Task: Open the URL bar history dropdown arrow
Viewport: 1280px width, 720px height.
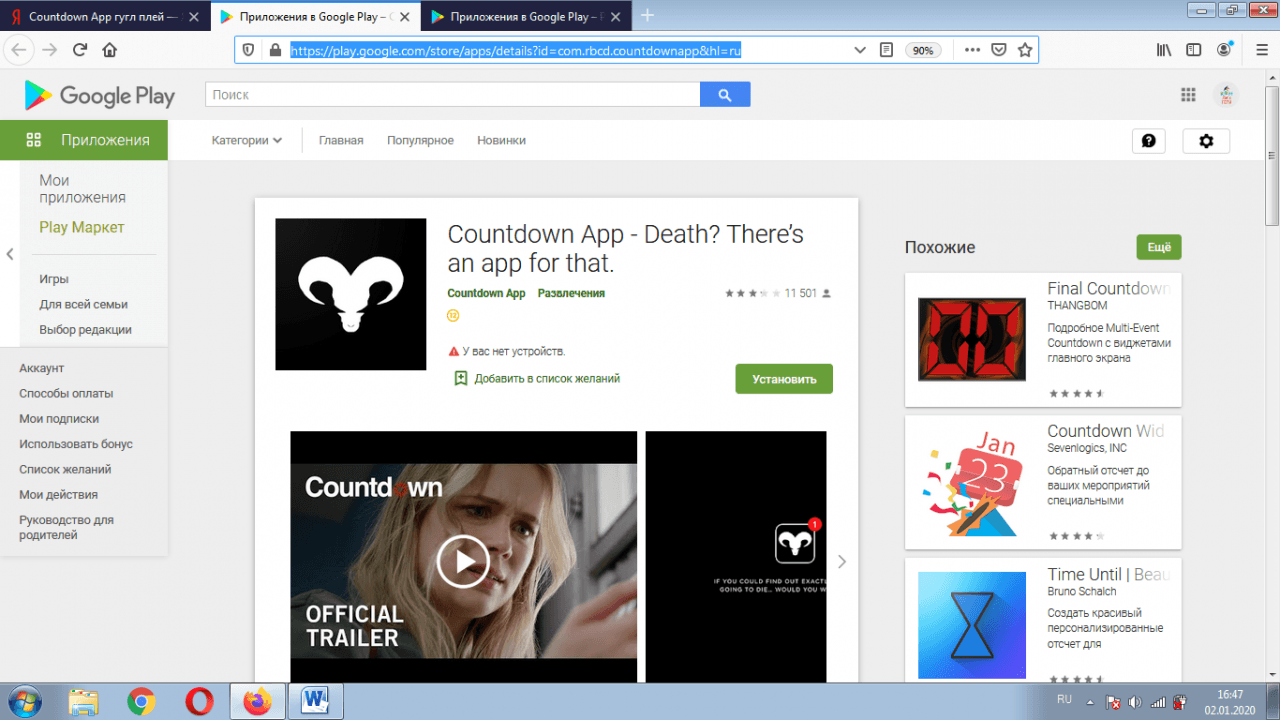Action: click(x=859, y=50)
